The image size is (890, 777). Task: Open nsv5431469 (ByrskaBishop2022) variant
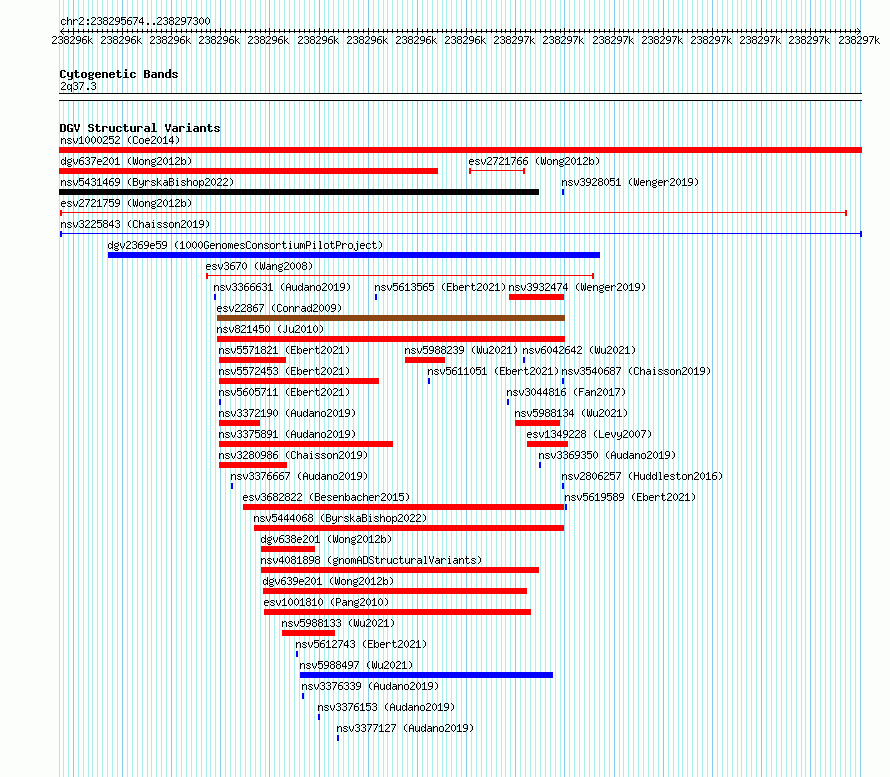147,182
